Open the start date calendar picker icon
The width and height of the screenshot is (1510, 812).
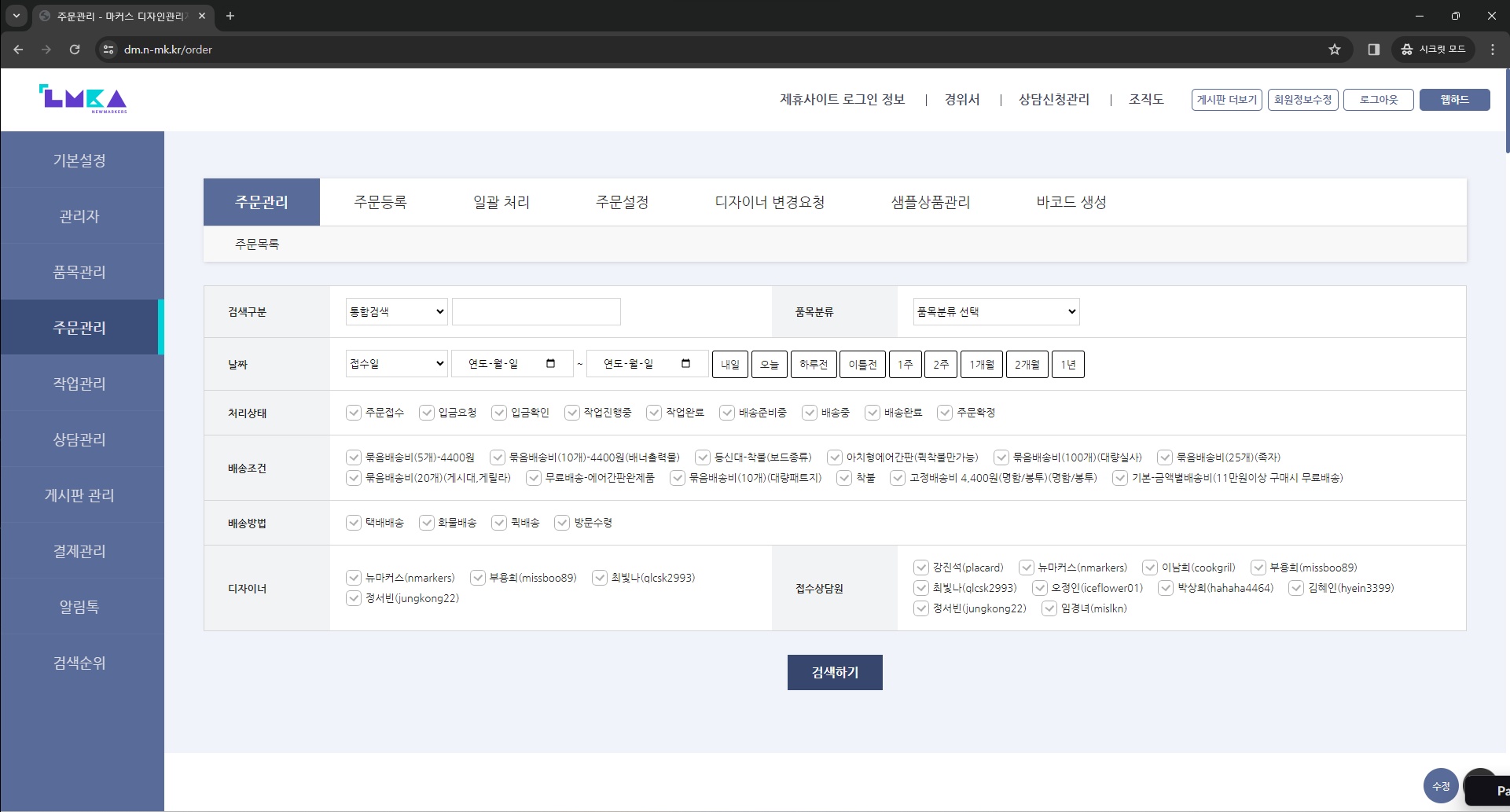tap(550, 363)
